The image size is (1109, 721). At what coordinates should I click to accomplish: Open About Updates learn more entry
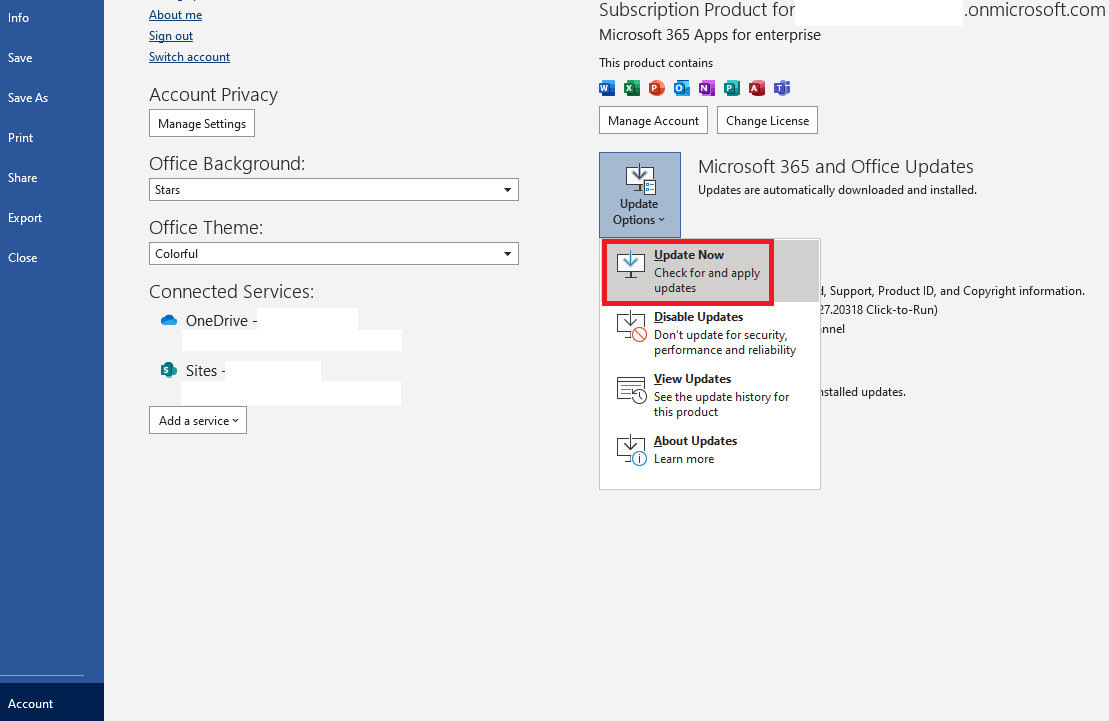pos(710,450)
